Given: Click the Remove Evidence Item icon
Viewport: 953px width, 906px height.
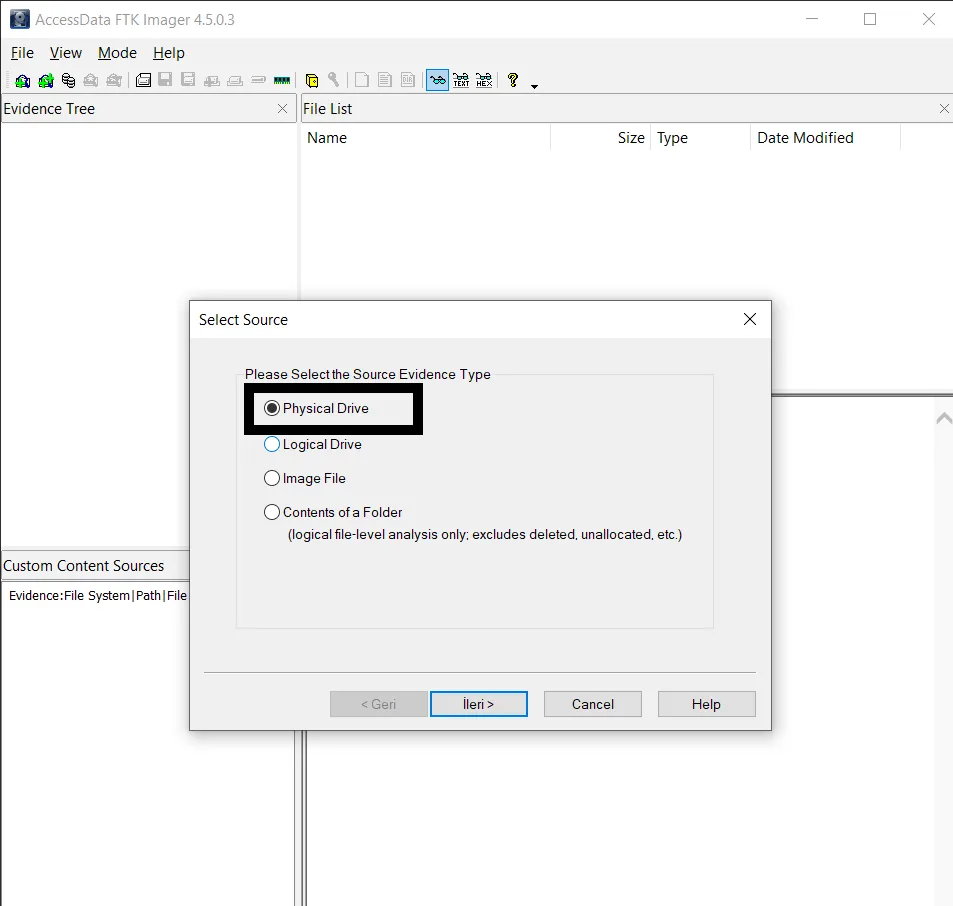Looking at the screenshot, I should click(91, 80).
